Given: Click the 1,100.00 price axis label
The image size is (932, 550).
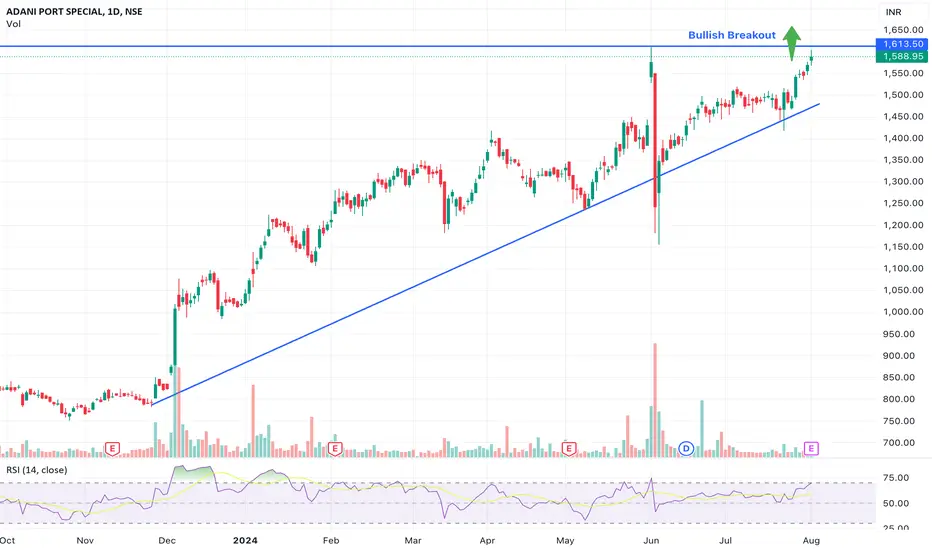Looking at the screenshot, I should [x=903, y=268].
